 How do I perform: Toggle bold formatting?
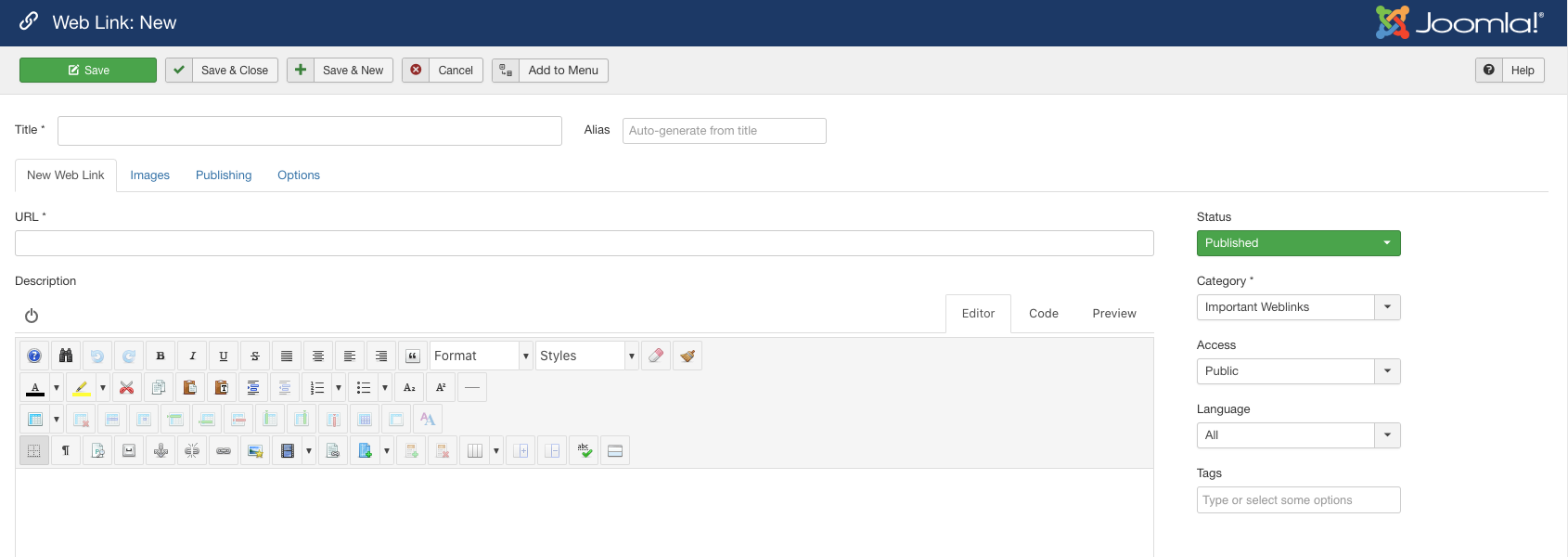161,356
